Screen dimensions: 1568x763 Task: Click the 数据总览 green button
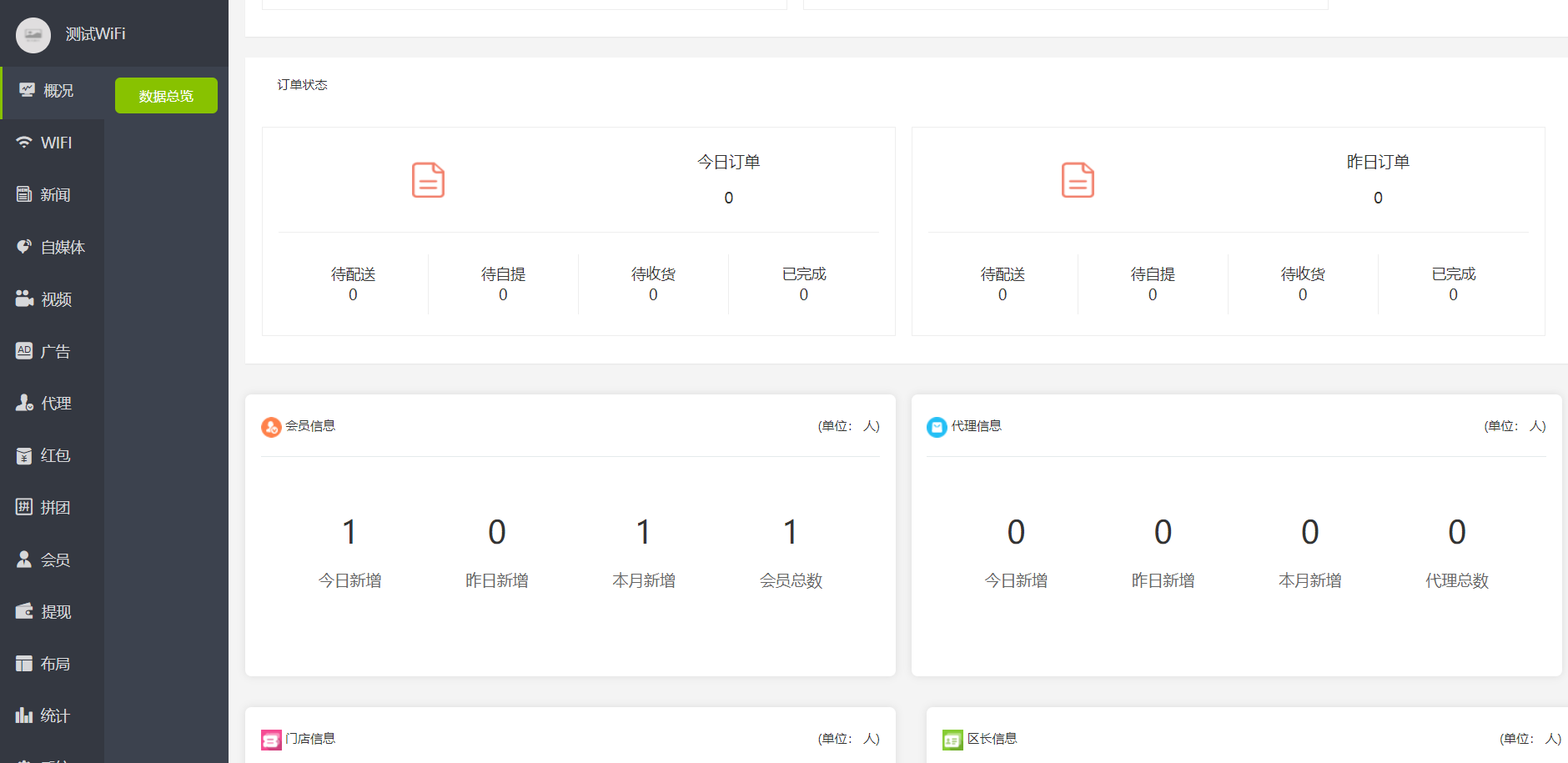[x=166, y=95]
